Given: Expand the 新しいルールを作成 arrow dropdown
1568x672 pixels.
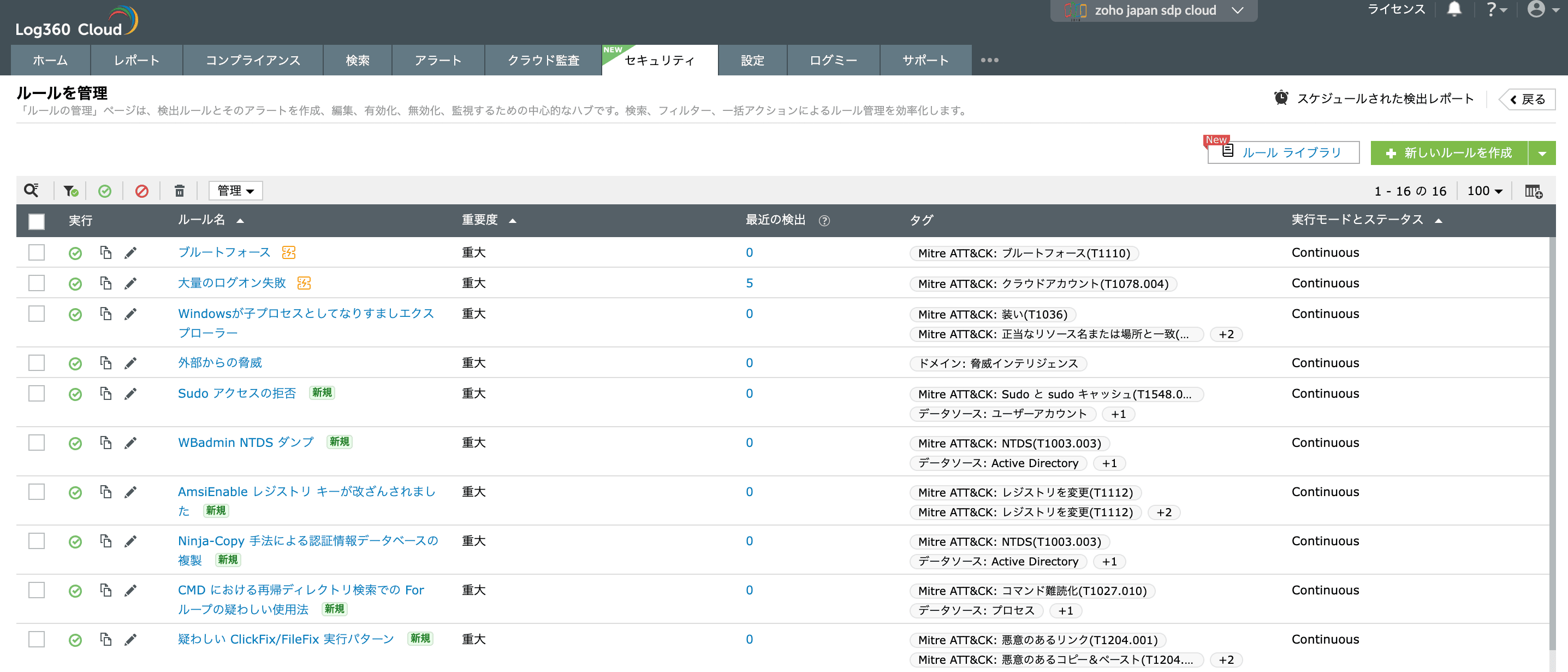Looking at the screenshot, I should [1542, 153].
